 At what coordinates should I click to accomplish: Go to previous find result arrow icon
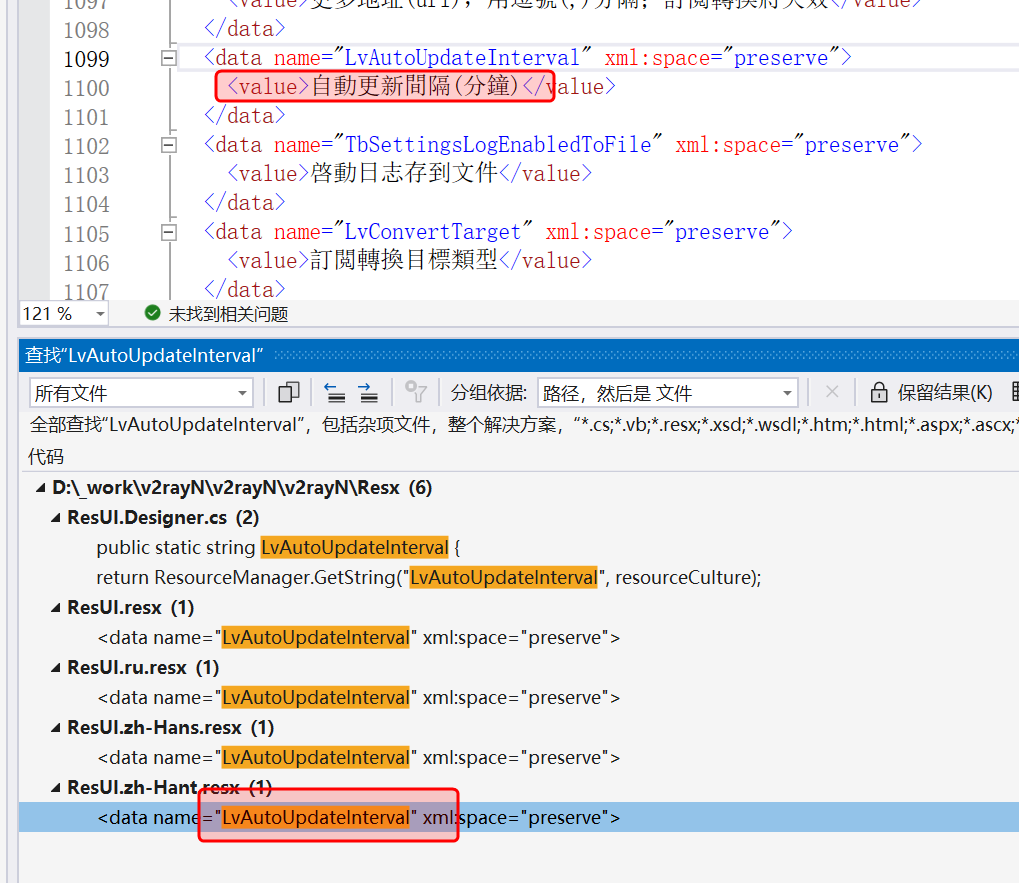[x=334, y=393]
